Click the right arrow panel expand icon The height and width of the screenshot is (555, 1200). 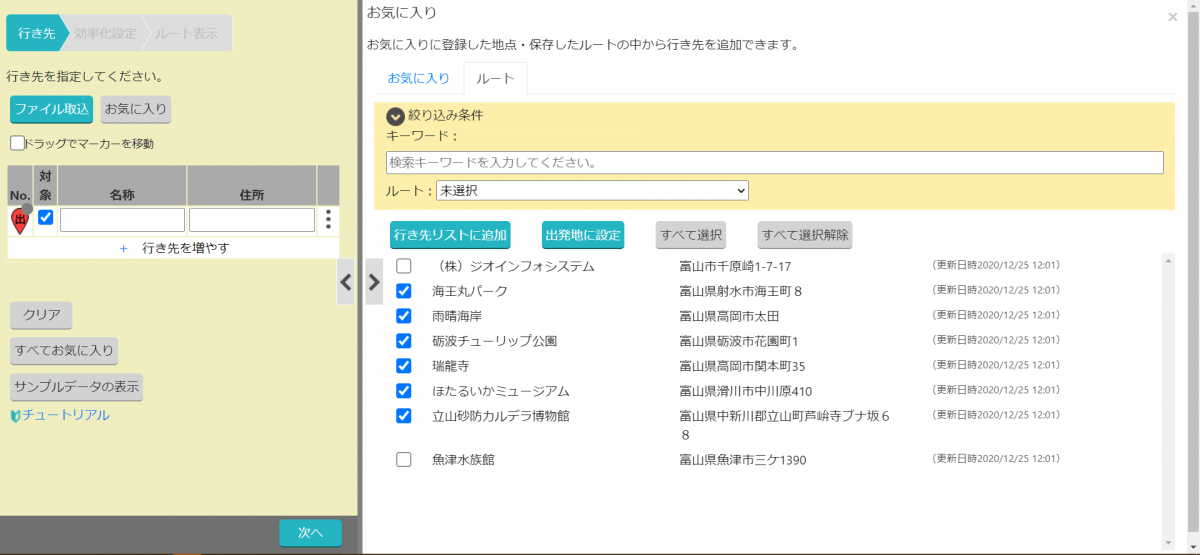tap(374, 283)
